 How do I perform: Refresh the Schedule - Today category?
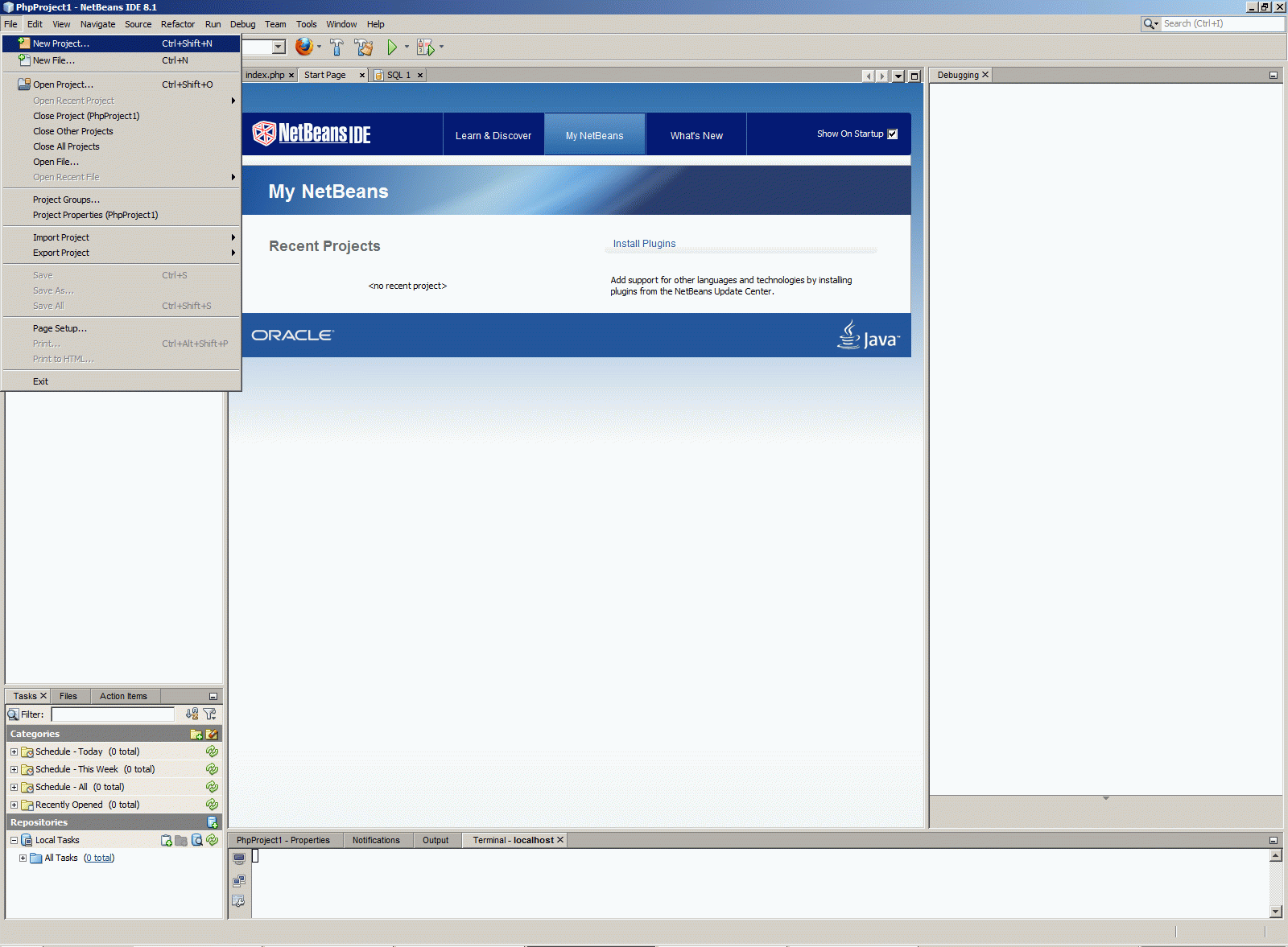(x=212, y=751)
